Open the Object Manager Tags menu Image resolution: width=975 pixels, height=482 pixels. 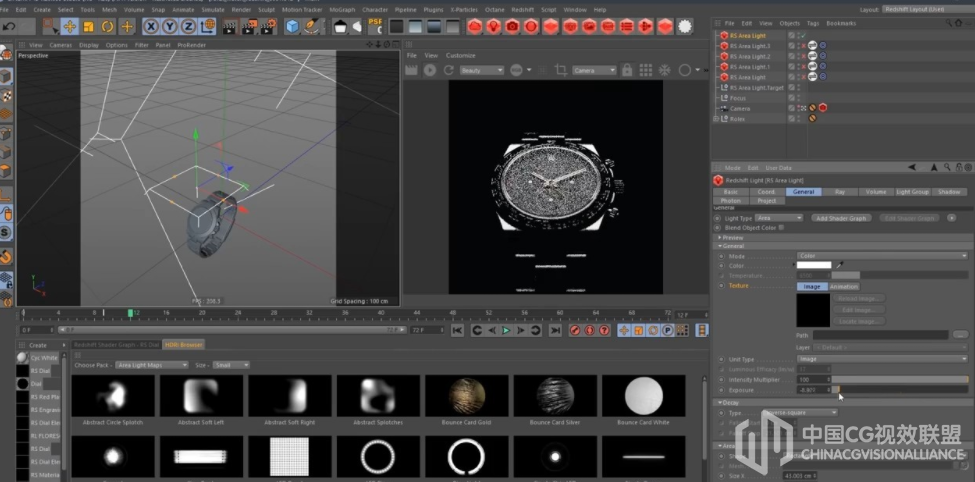pyautogui.click(x=813, y=23)
